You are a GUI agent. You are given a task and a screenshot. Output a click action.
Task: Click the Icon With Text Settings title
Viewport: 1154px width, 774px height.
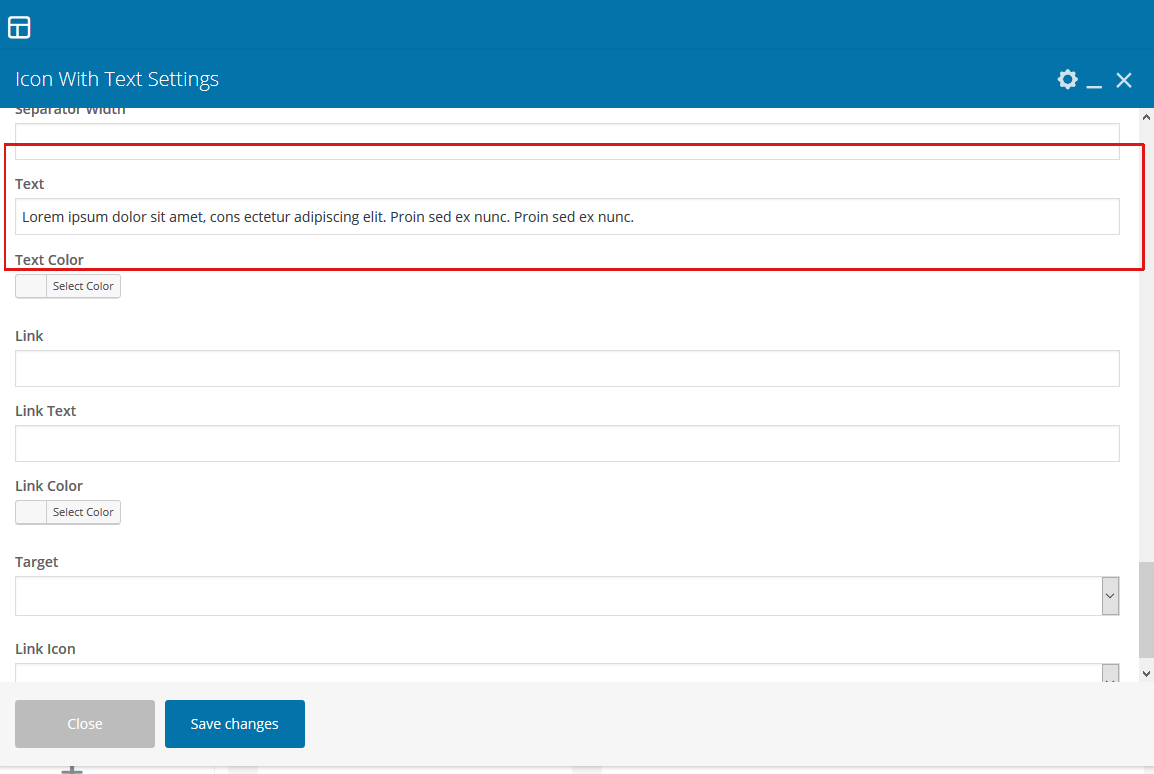click(x=117, y=80)
